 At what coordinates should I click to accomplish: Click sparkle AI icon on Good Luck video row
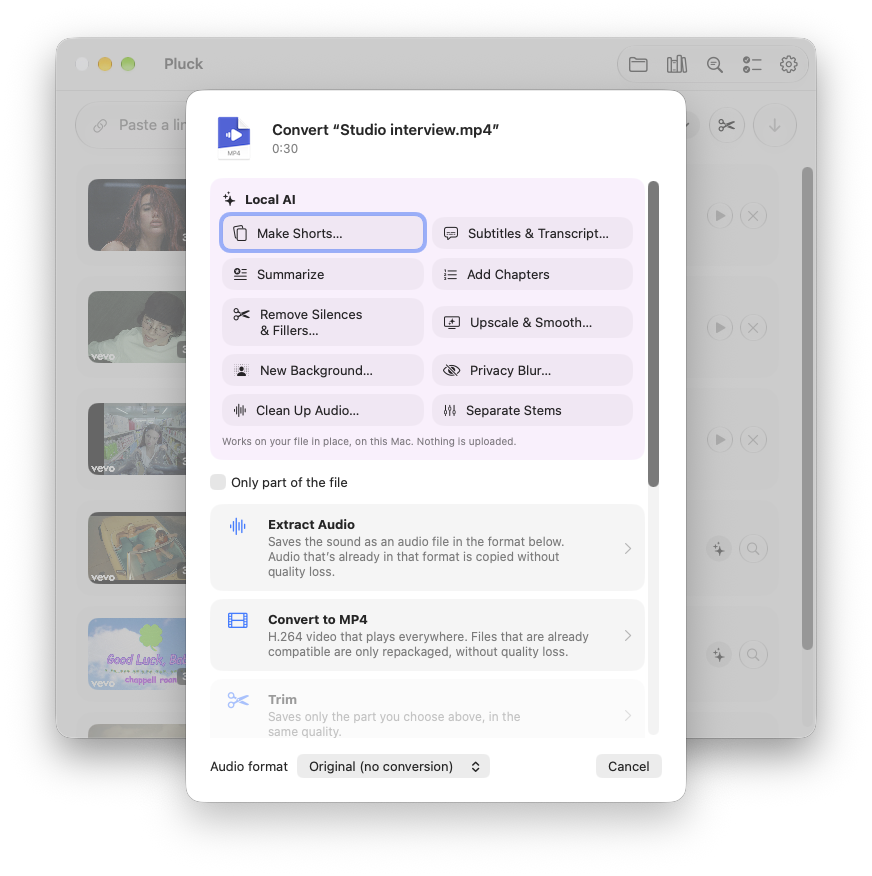(719, 655)
